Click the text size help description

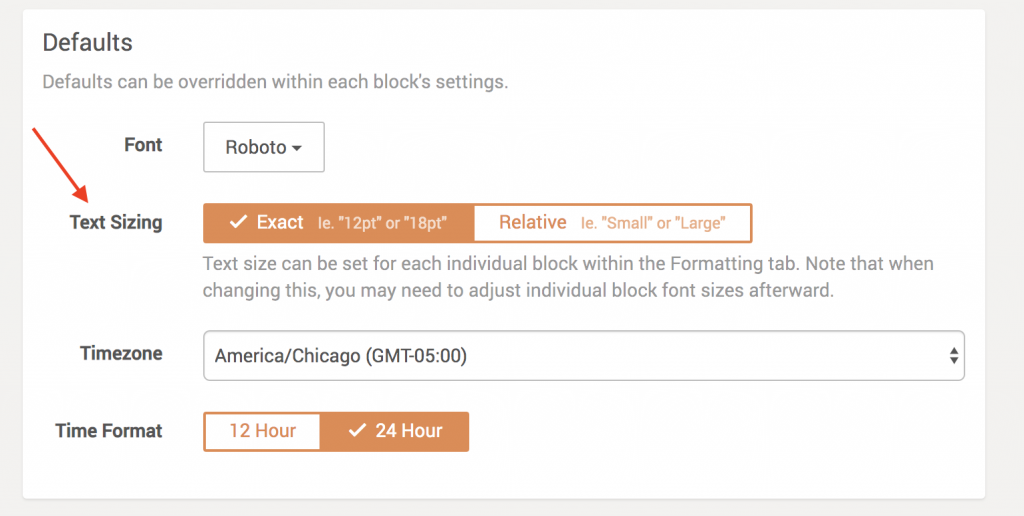568,277
